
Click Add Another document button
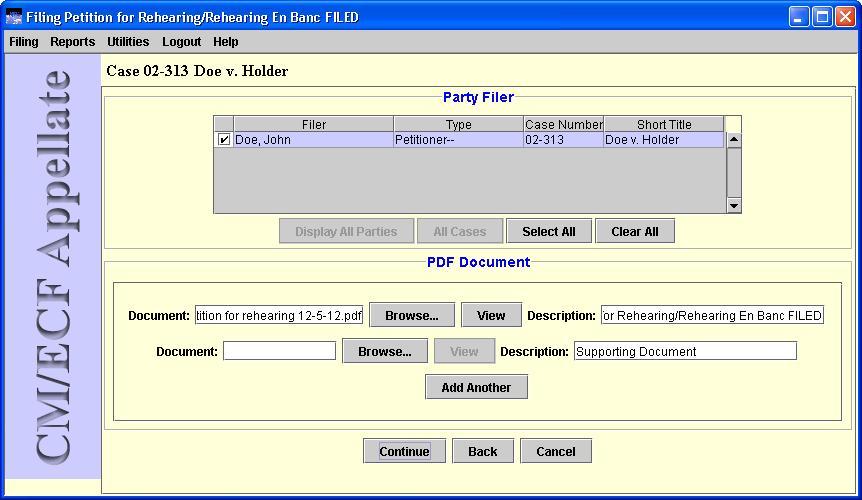pyautogui.click(x=476, y=387)
